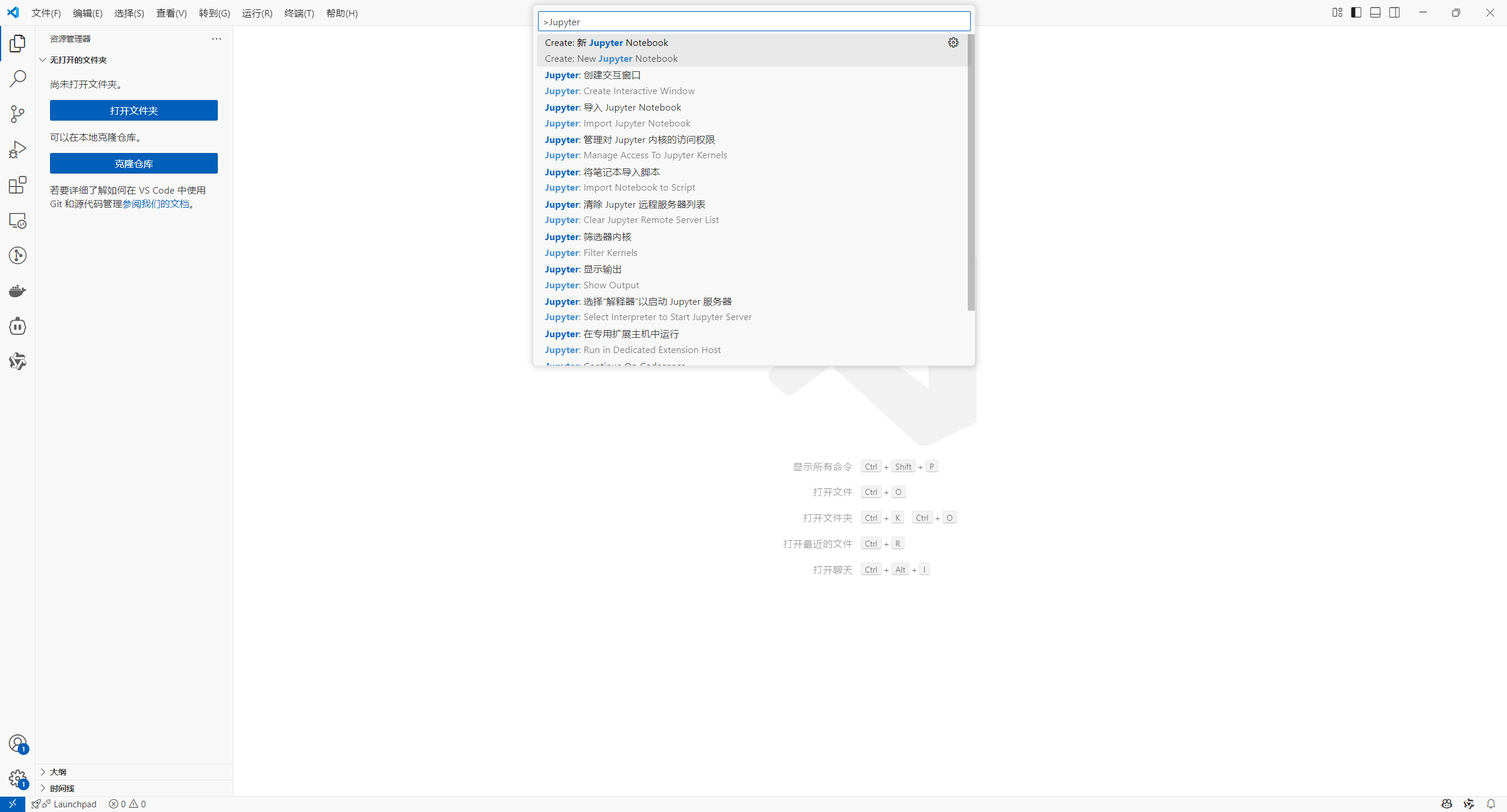Image resolution: width=1507 pixels, height=812 pixels.
Task: Toggle the secondary side bar visibility
Action: pos(1395,12)
